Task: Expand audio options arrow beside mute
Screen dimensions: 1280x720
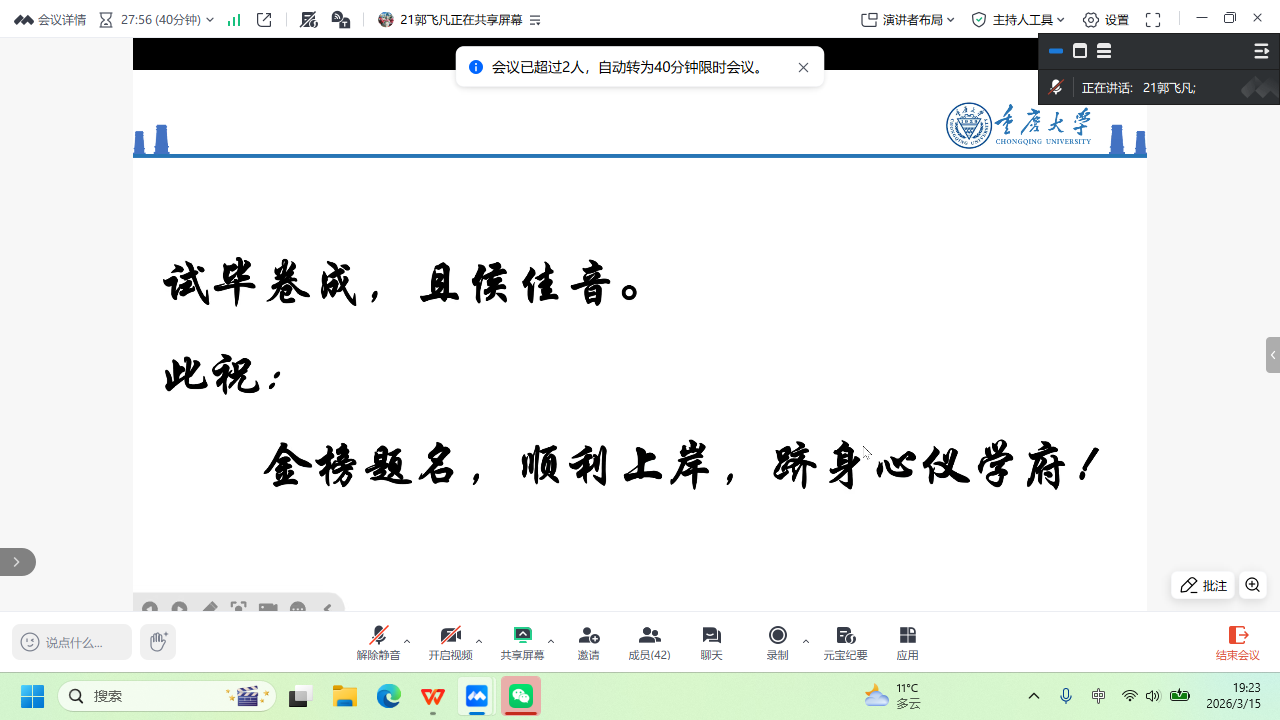Action: click(407, 641)
